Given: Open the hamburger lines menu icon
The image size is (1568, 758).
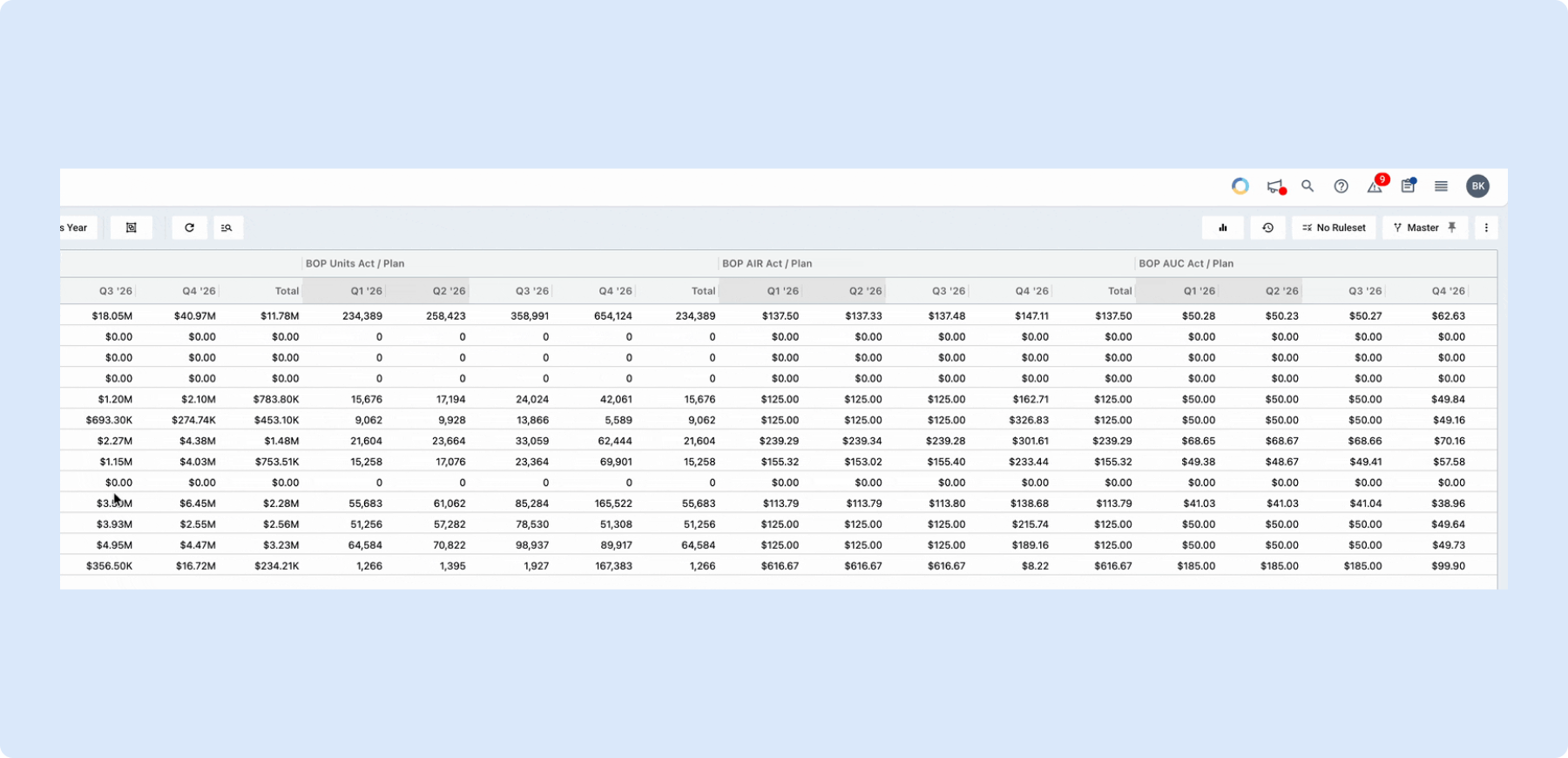Looking at the screenshot, I should 1442,186.
